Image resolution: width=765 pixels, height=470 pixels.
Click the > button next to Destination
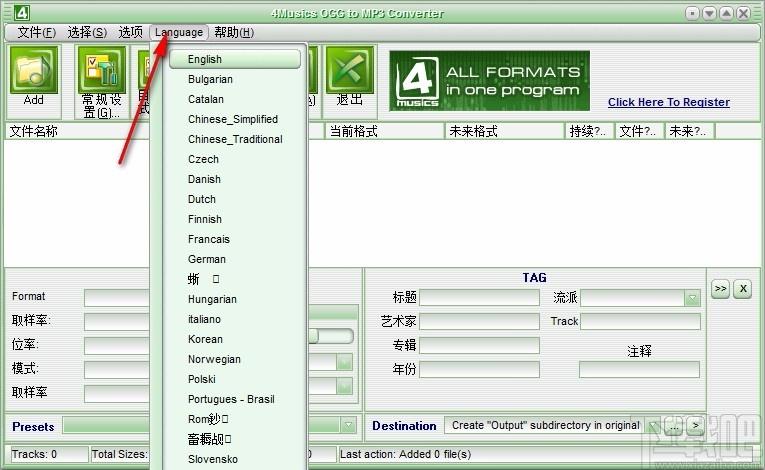coord(696,426)
